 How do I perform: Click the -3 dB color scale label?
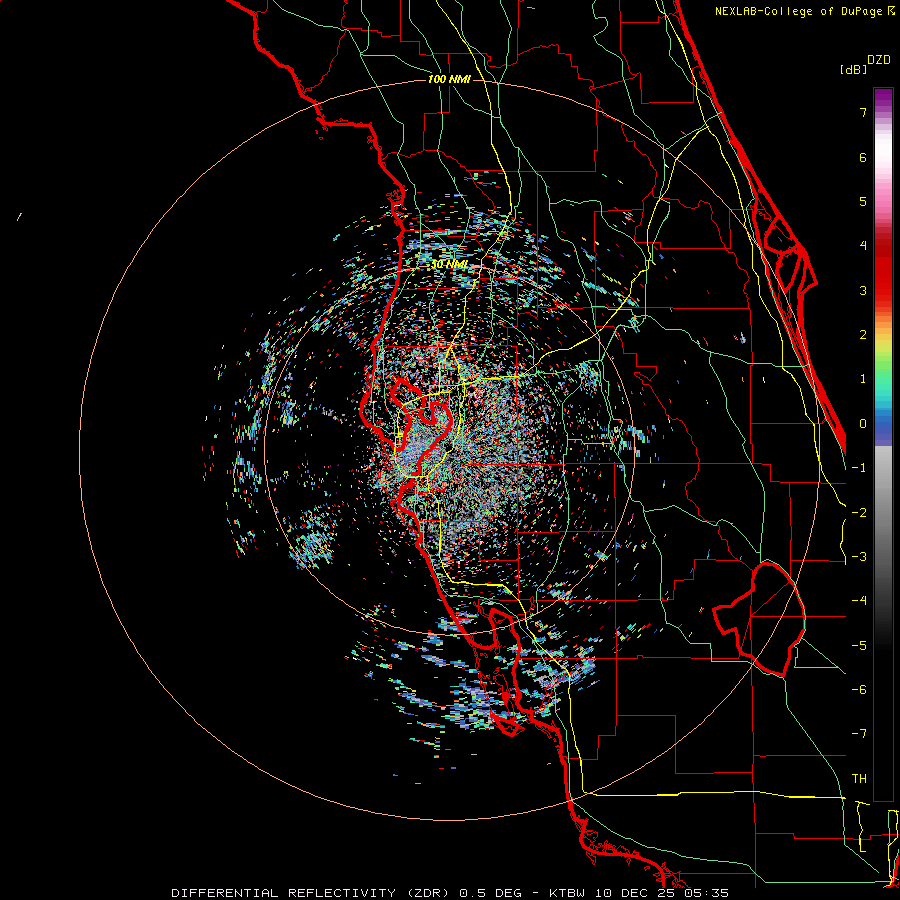coord(859,557)
